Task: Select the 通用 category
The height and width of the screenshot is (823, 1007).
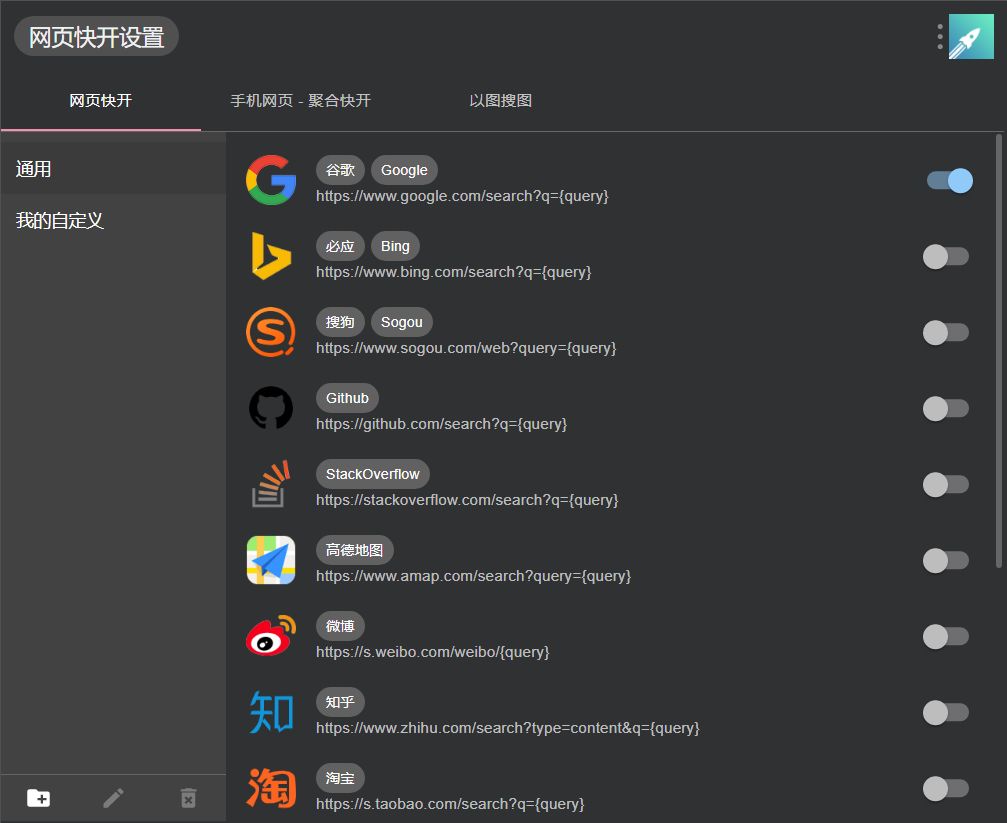Action: tap(113, 169)
